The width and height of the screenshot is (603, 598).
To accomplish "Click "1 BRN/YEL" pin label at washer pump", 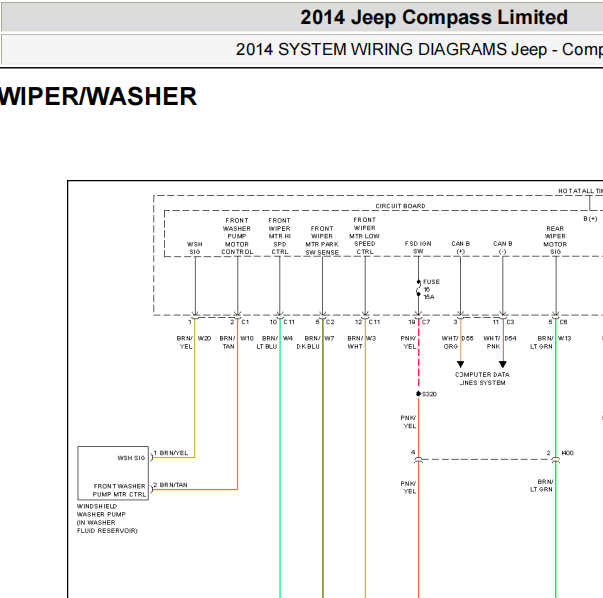I will (x=171, y=453).
